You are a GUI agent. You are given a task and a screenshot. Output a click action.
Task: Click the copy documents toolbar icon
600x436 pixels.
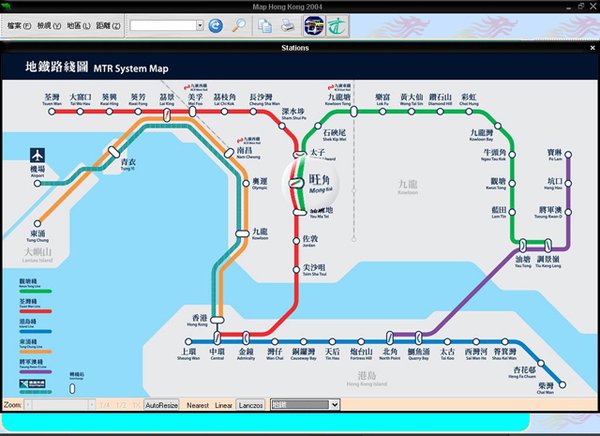(265, 24)
